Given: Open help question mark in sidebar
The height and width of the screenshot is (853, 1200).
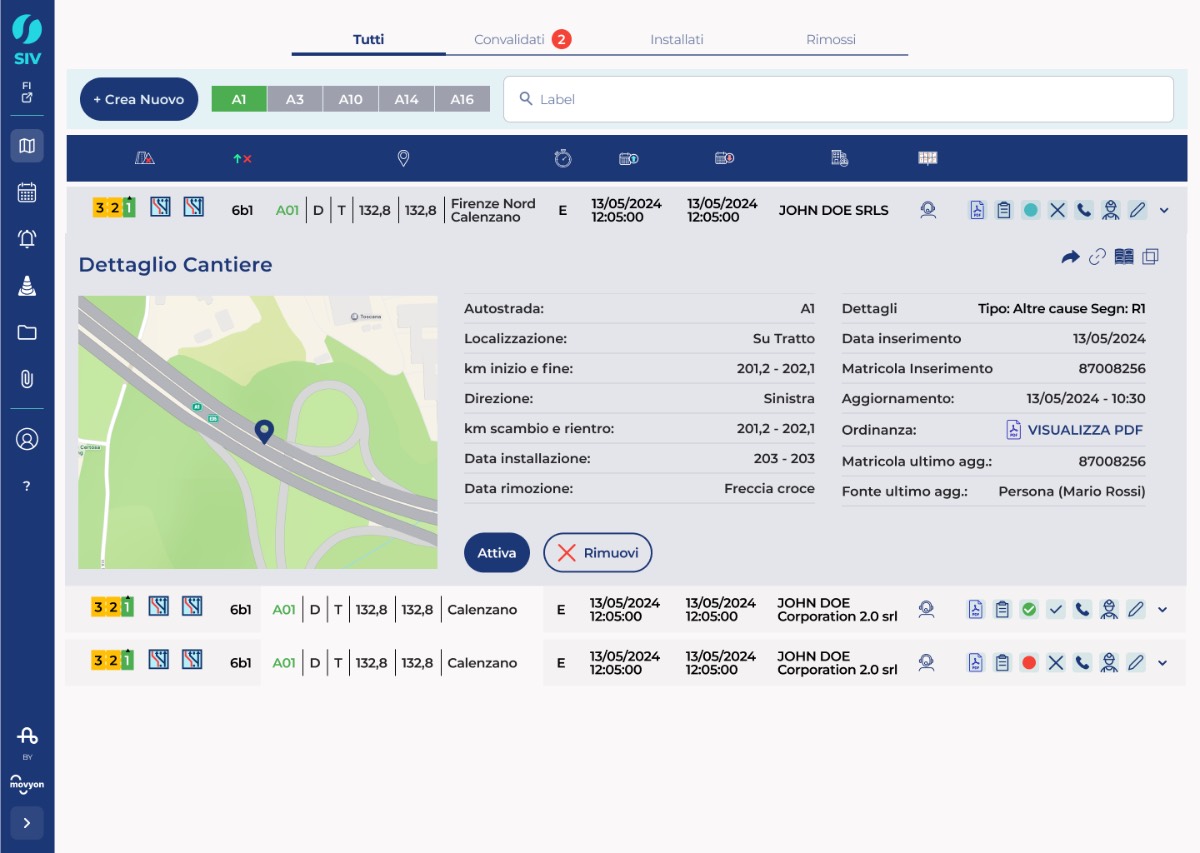Looking at the screenshot, I should point(27,486).
